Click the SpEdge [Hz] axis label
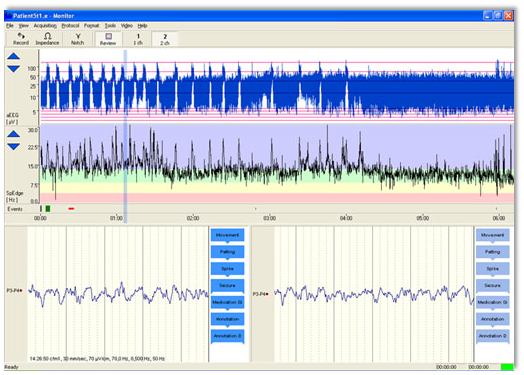This screenshot has height=375, width=524. pos(14,197)
